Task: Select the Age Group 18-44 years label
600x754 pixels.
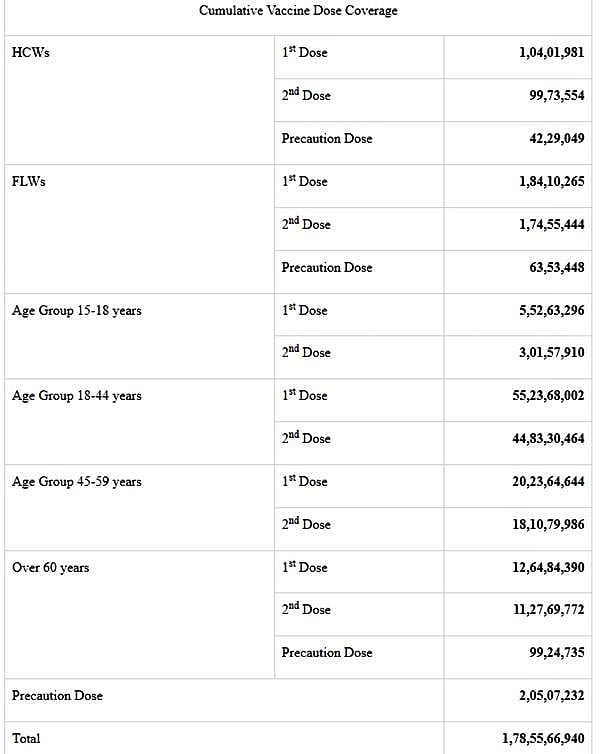Action: tap(77, 396)
